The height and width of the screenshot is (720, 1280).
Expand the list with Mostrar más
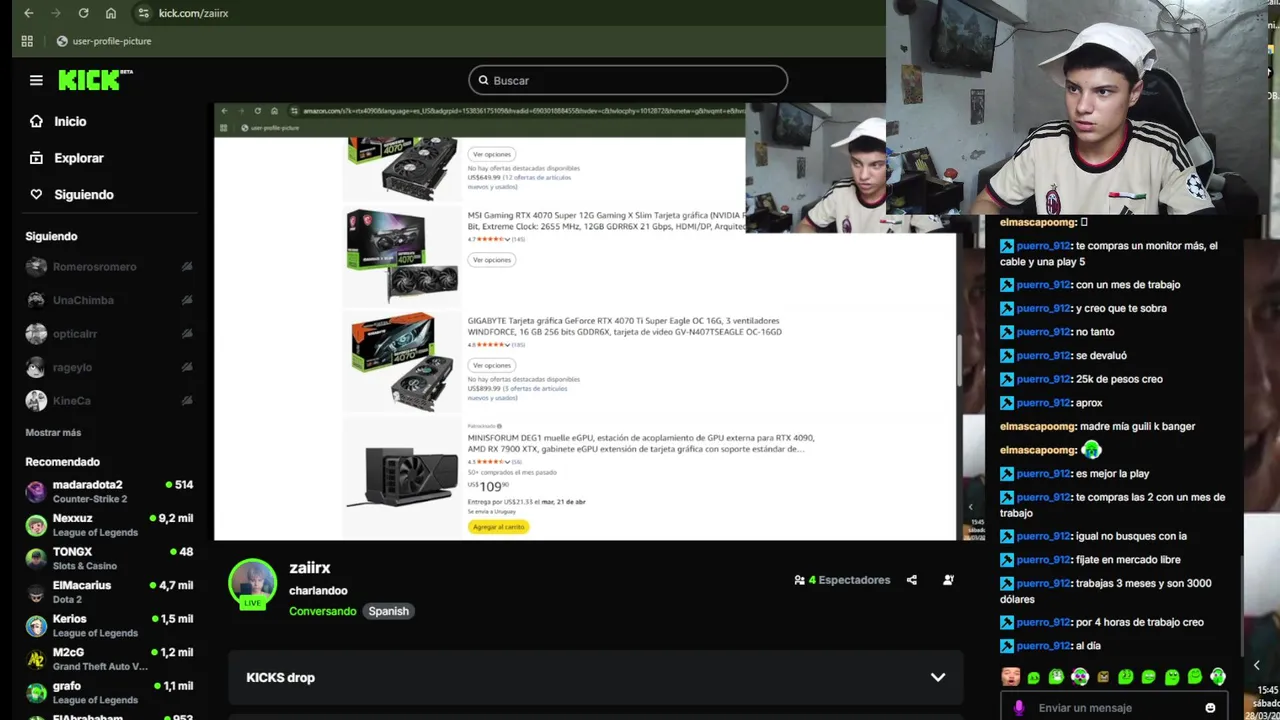(x=53, y=433)
